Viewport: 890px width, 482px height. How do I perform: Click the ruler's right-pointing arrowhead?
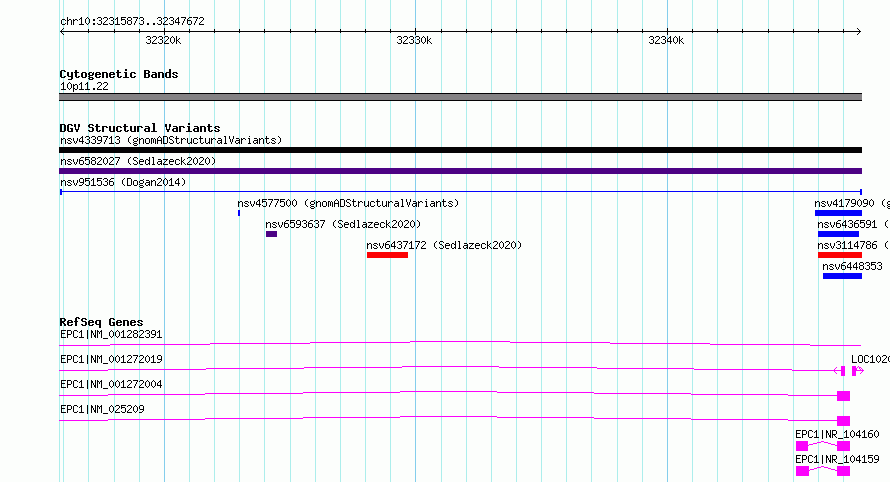pyautogui.click(x=859, y=32)
